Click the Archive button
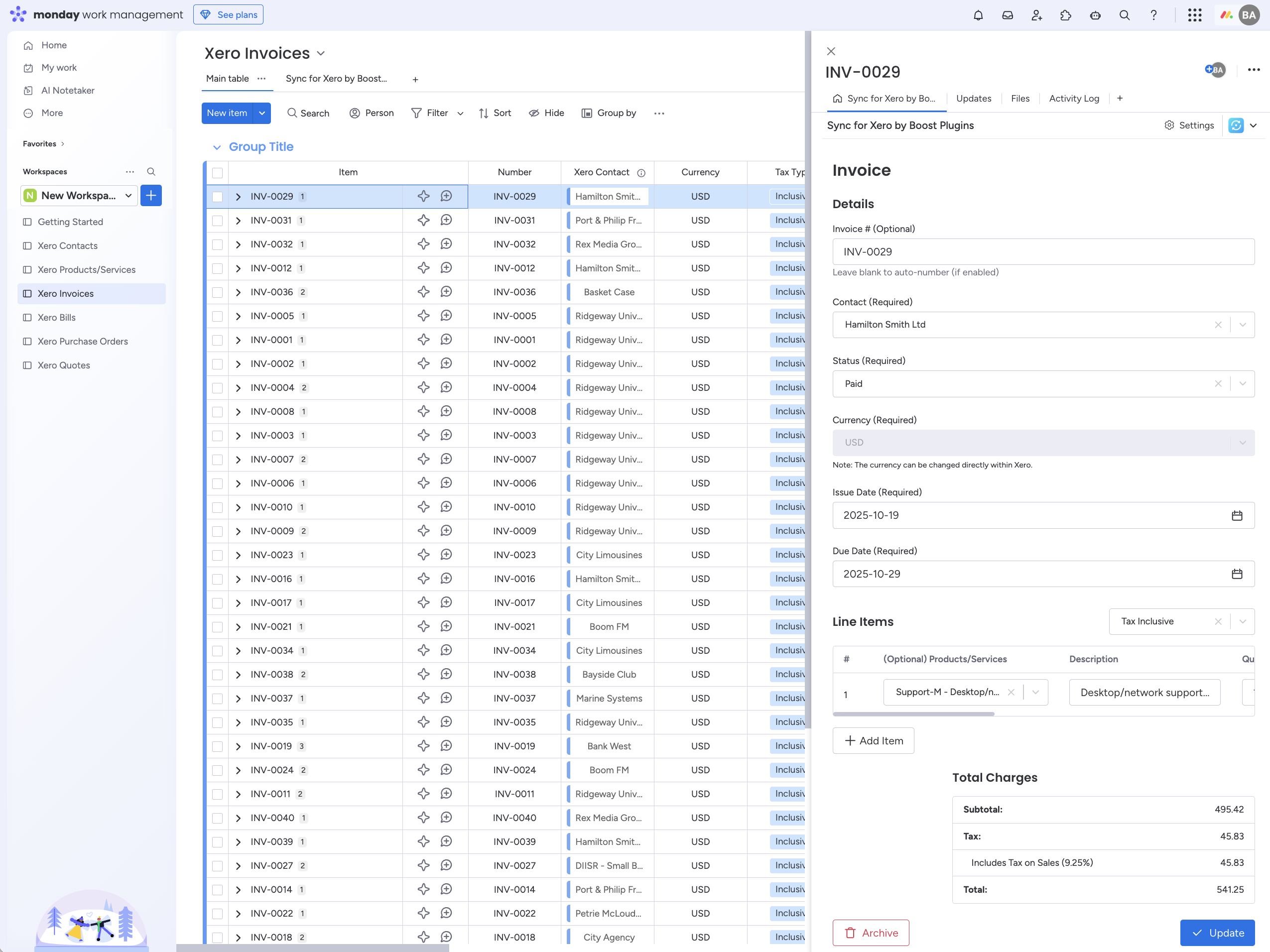1270x952 pixels. click(871, 933)
